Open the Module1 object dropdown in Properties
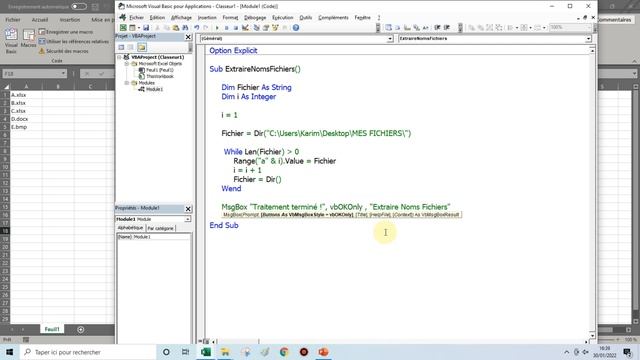 (187, 219)
